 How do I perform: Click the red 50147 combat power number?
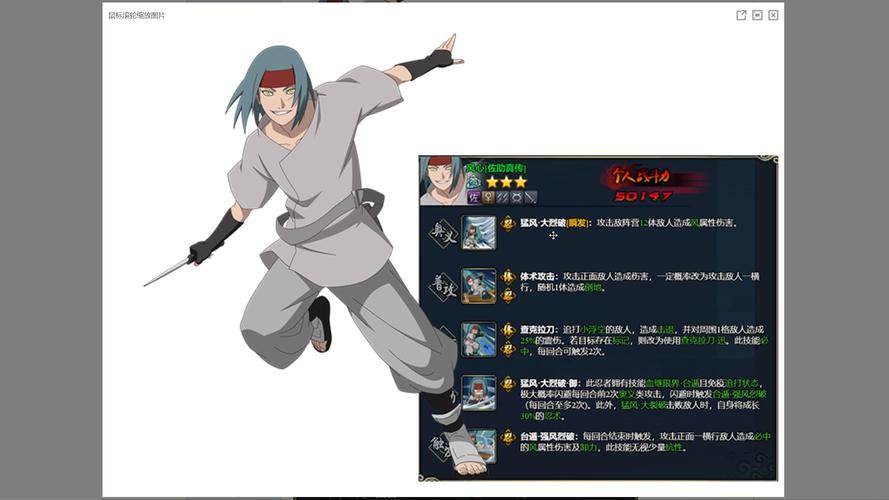tap(643, 196)
